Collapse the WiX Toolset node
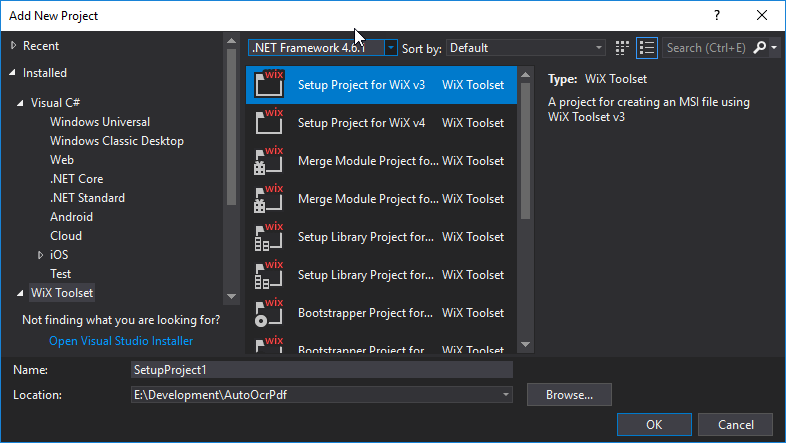Screen dimensions: 786x443 [21, 293]
